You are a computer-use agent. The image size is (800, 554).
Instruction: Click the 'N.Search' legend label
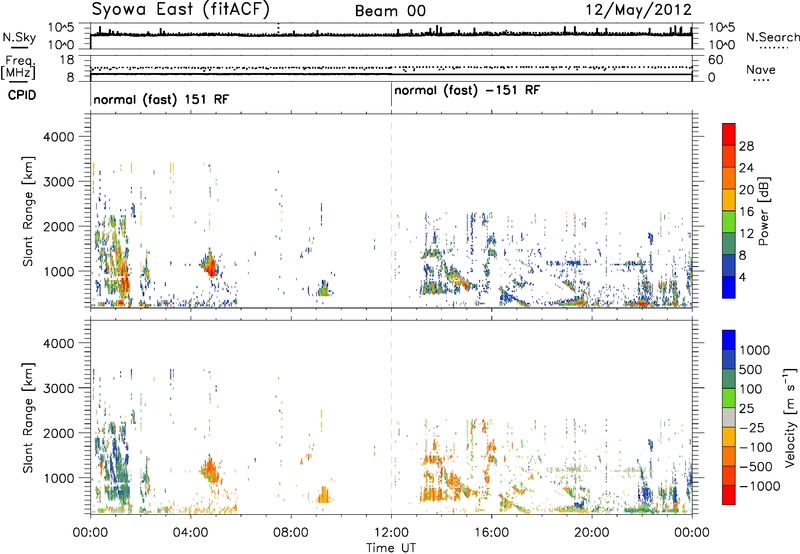[x=772, y=37]
